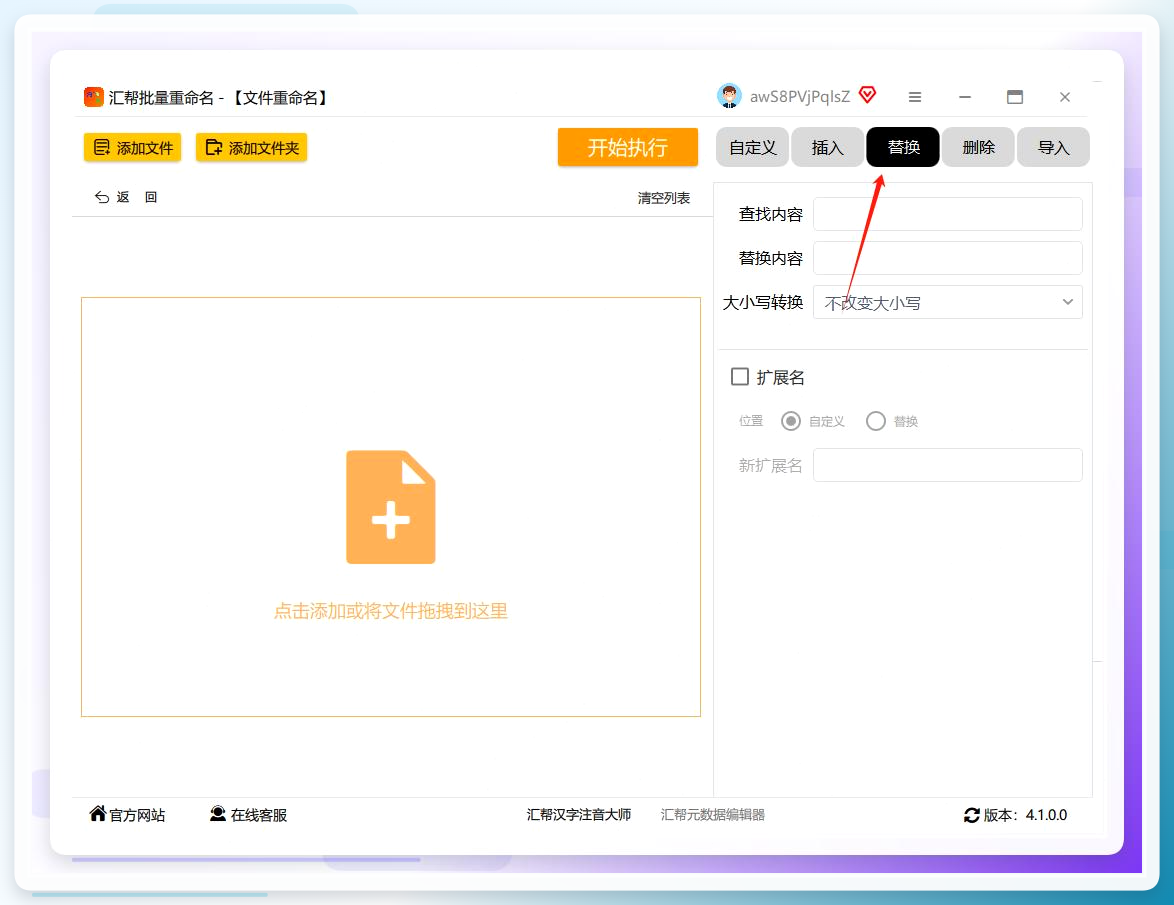Select the 自定义 position radio button
The image size is (1174, 905).
coord(791,421)
